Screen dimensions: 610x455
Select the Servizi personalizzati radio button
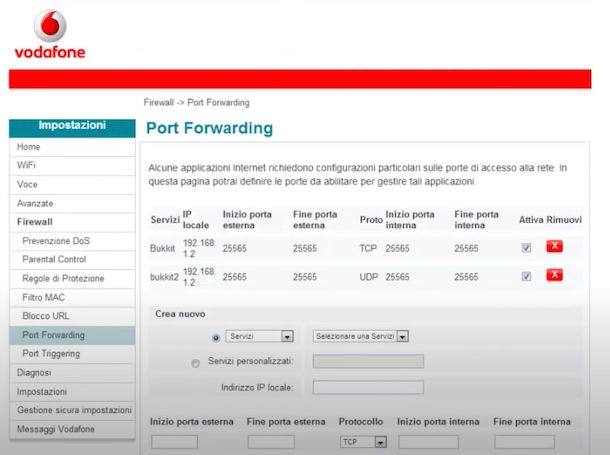tap(195, 363)
